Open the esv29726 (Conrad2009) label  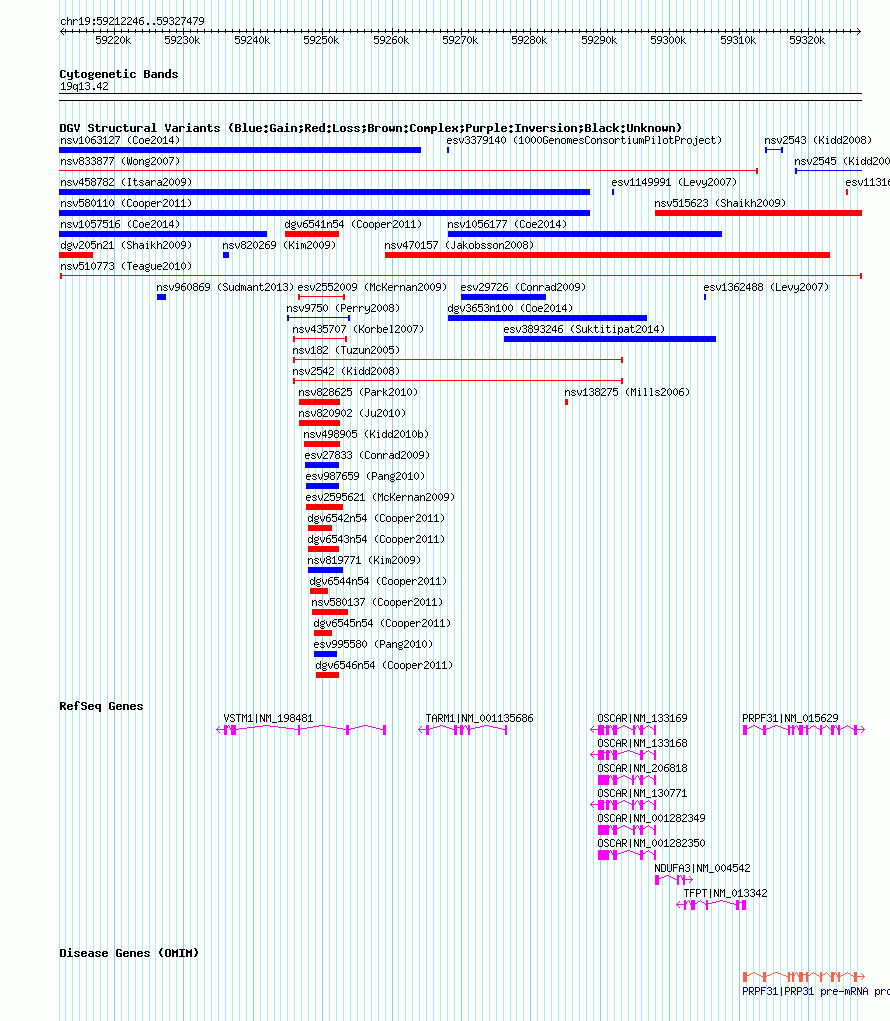tap(523, 287)
